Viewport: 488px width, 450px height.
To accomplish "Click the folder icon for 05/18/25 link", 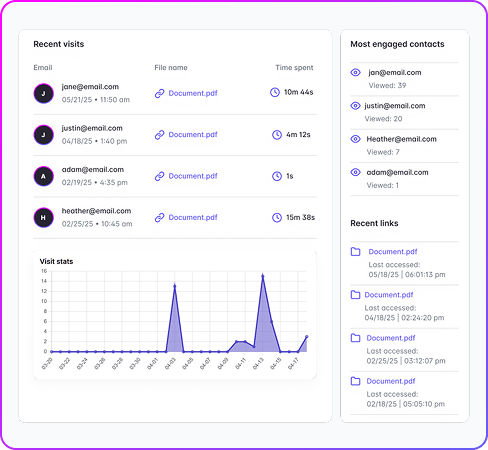I will [x=355, y=252].
